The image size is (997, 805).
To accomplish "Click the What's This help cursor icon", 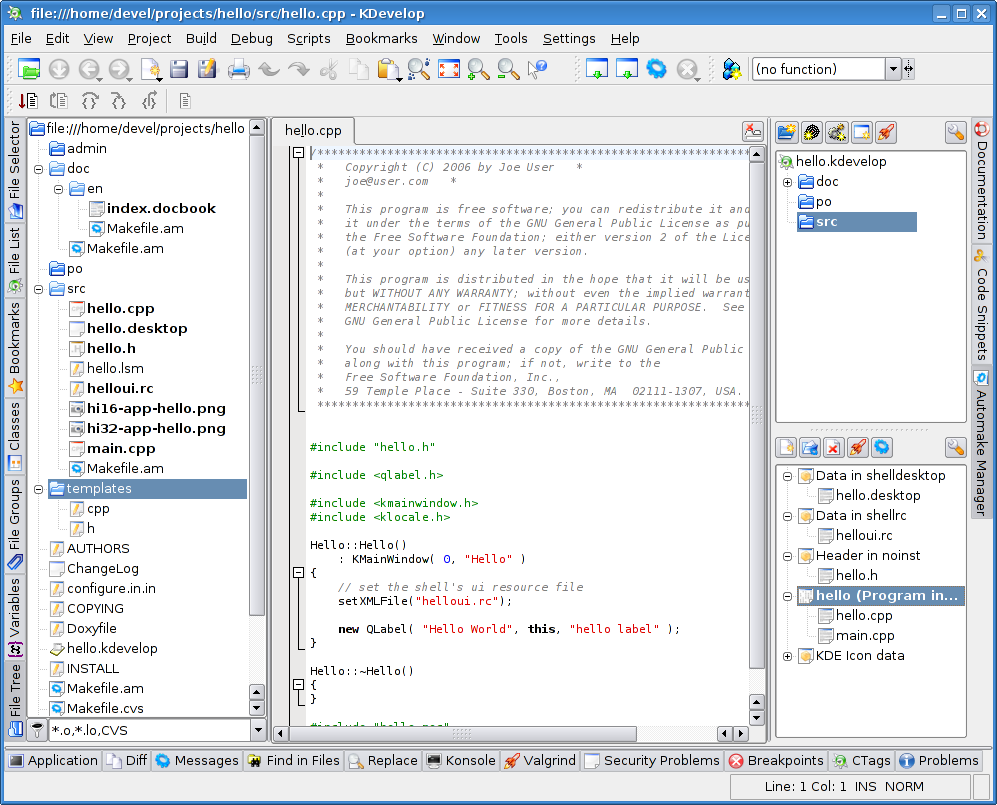I will pos(537,69).
